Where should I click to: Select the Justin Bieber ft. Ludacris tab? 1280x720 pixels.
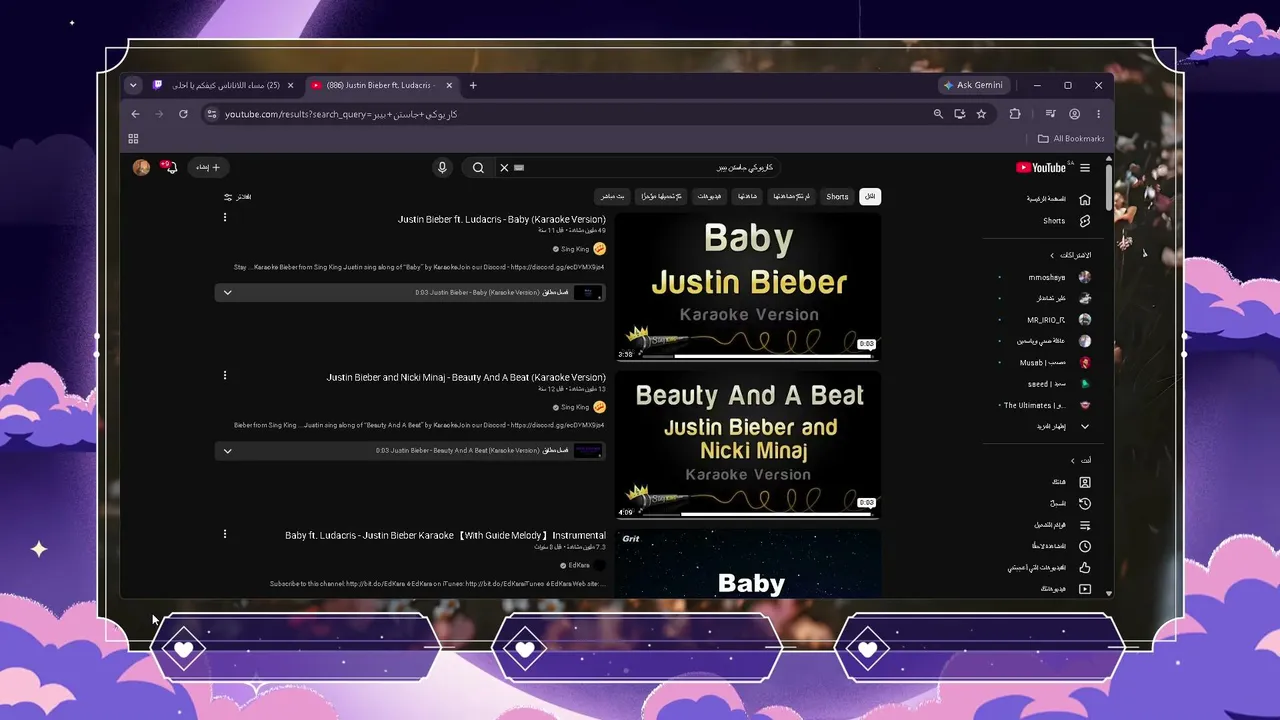pyautogui.click(x=381, y=85)
